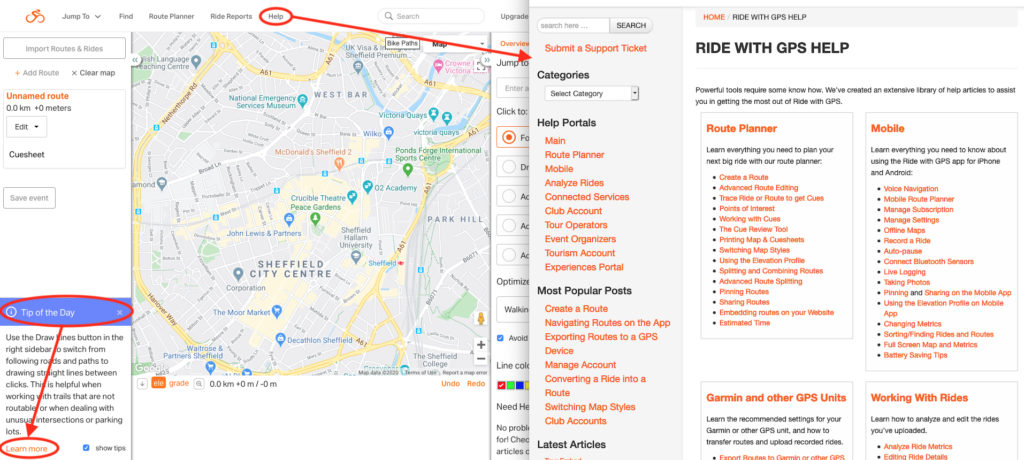Open the Edit dropdown for Unnamed route
Image resolution: width=1024 pixels, height=460 pixels.
(x=27, y=127)
